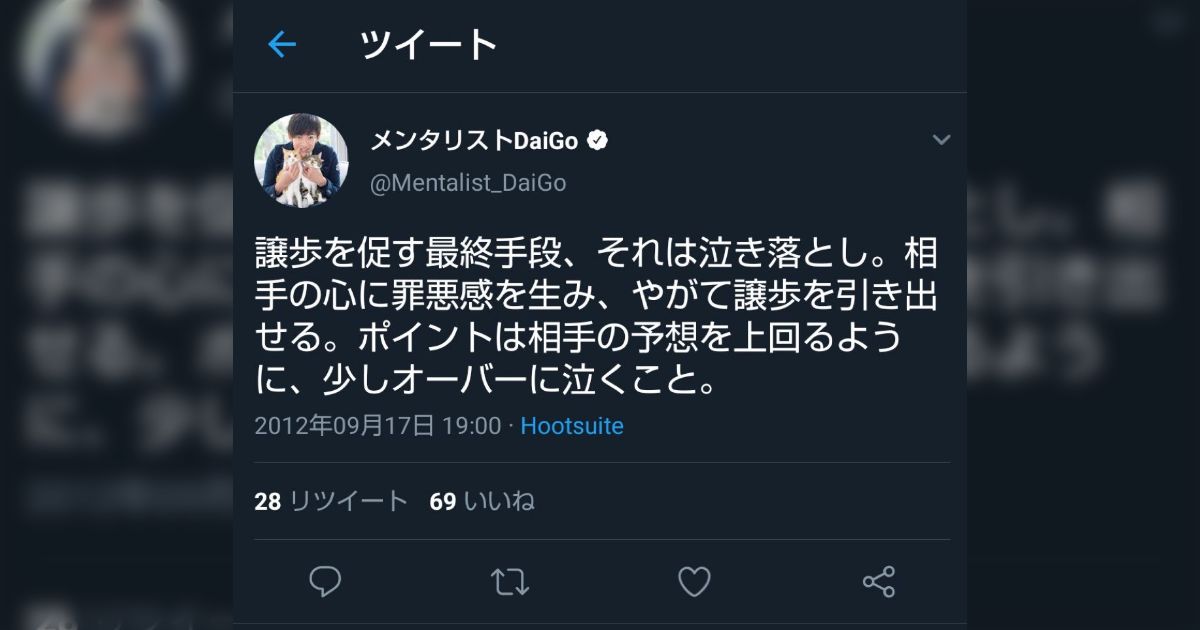This screenshot has height=630, width=1200.
Task: Like this tweet with the heart icon
Action: pos(693,581)
